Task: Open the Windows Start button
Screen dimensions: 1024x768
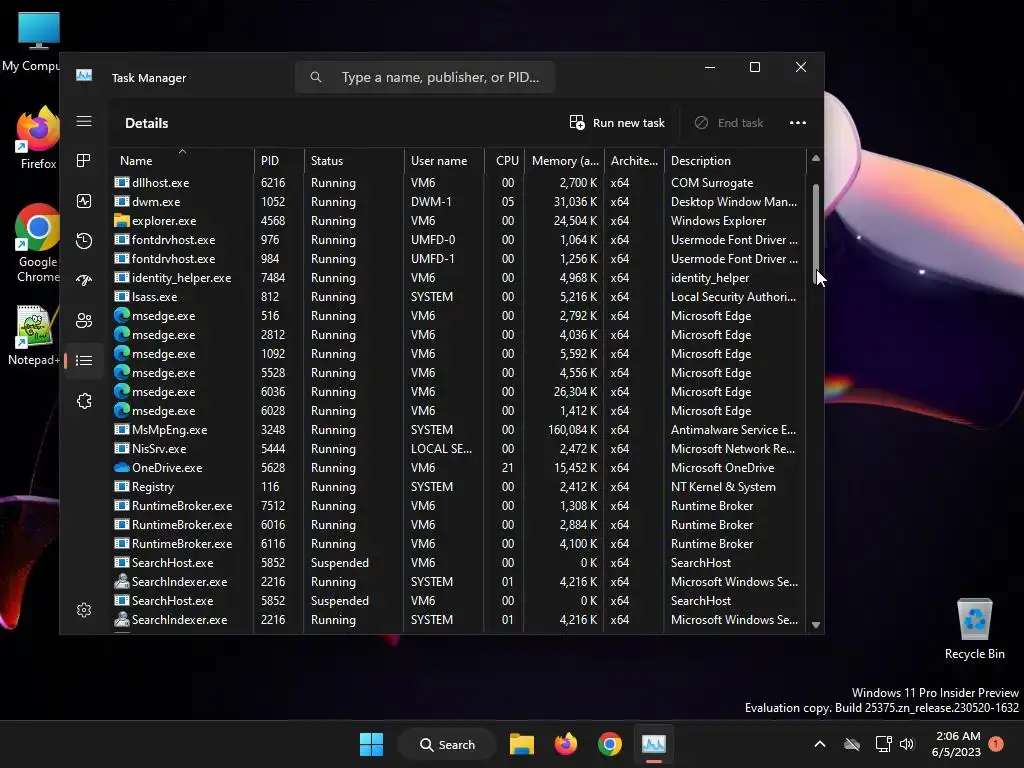Action: [371, 744]
